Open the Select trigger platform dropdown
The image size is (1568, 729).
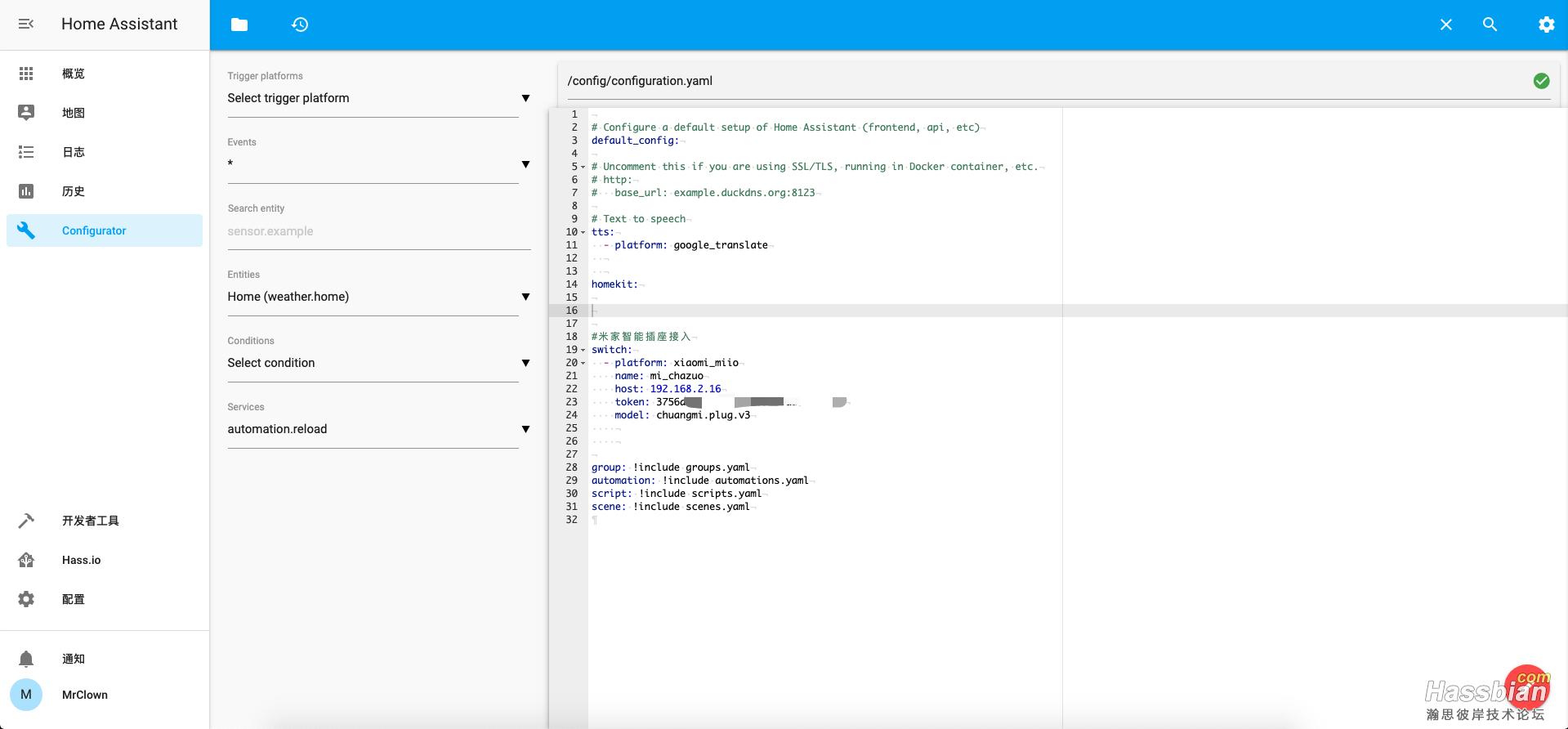[x=379, y=98]
